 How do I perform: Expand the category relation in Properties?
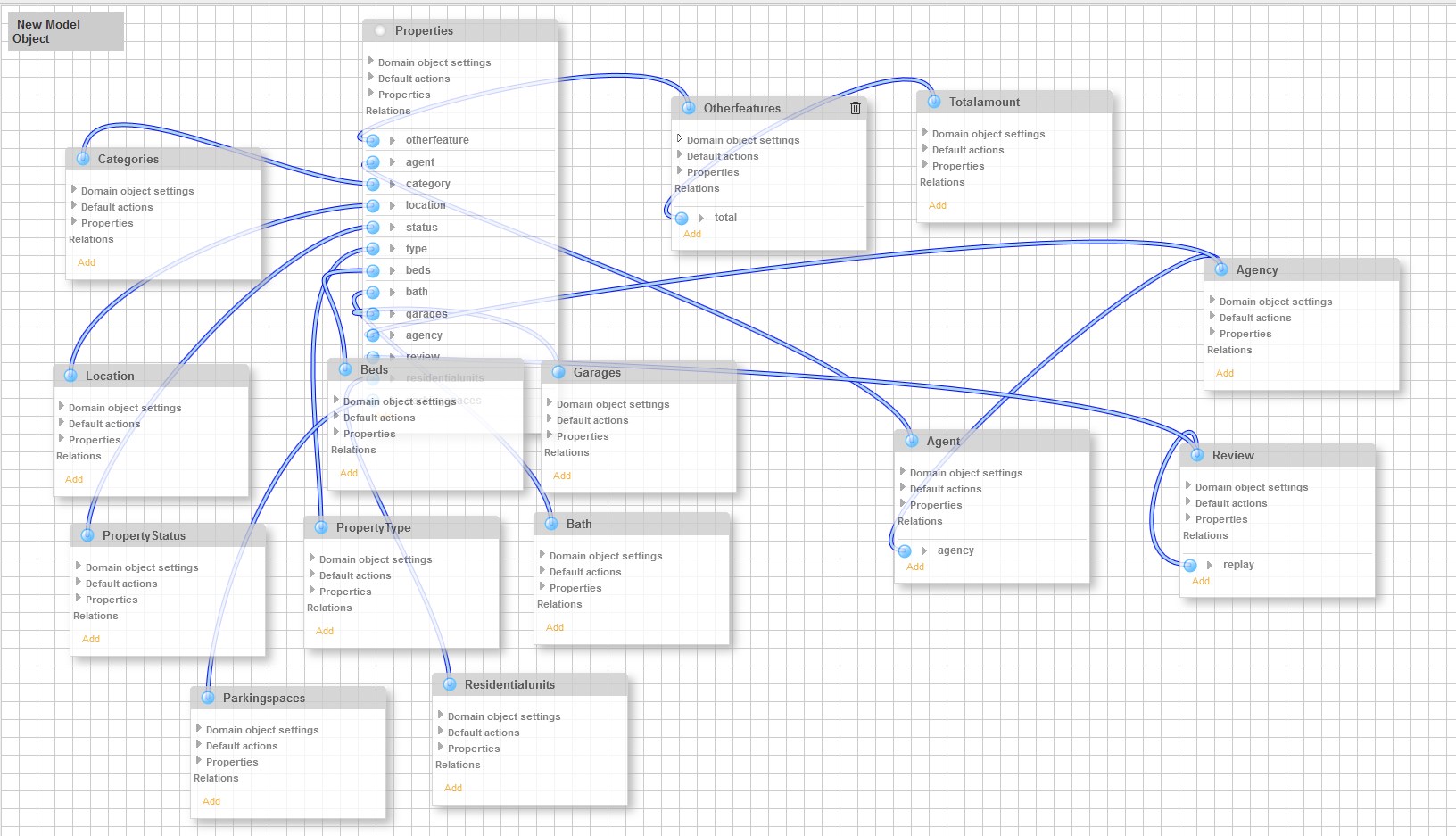coord(393,184)
